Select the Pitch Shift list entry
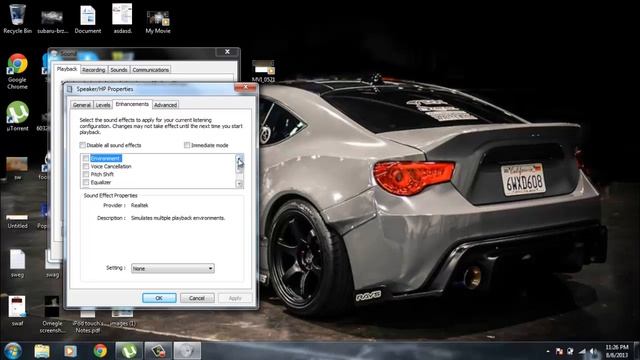This screenshot has height=360, width=640. (x=102, y=174)
